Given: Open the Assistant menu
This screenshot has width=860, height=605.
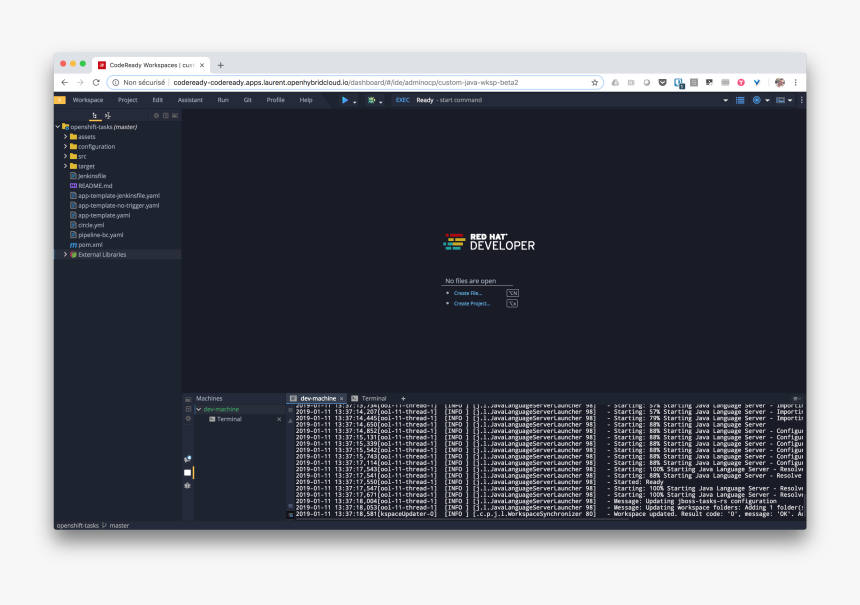Looking at the screenshot, I should 190,100.
